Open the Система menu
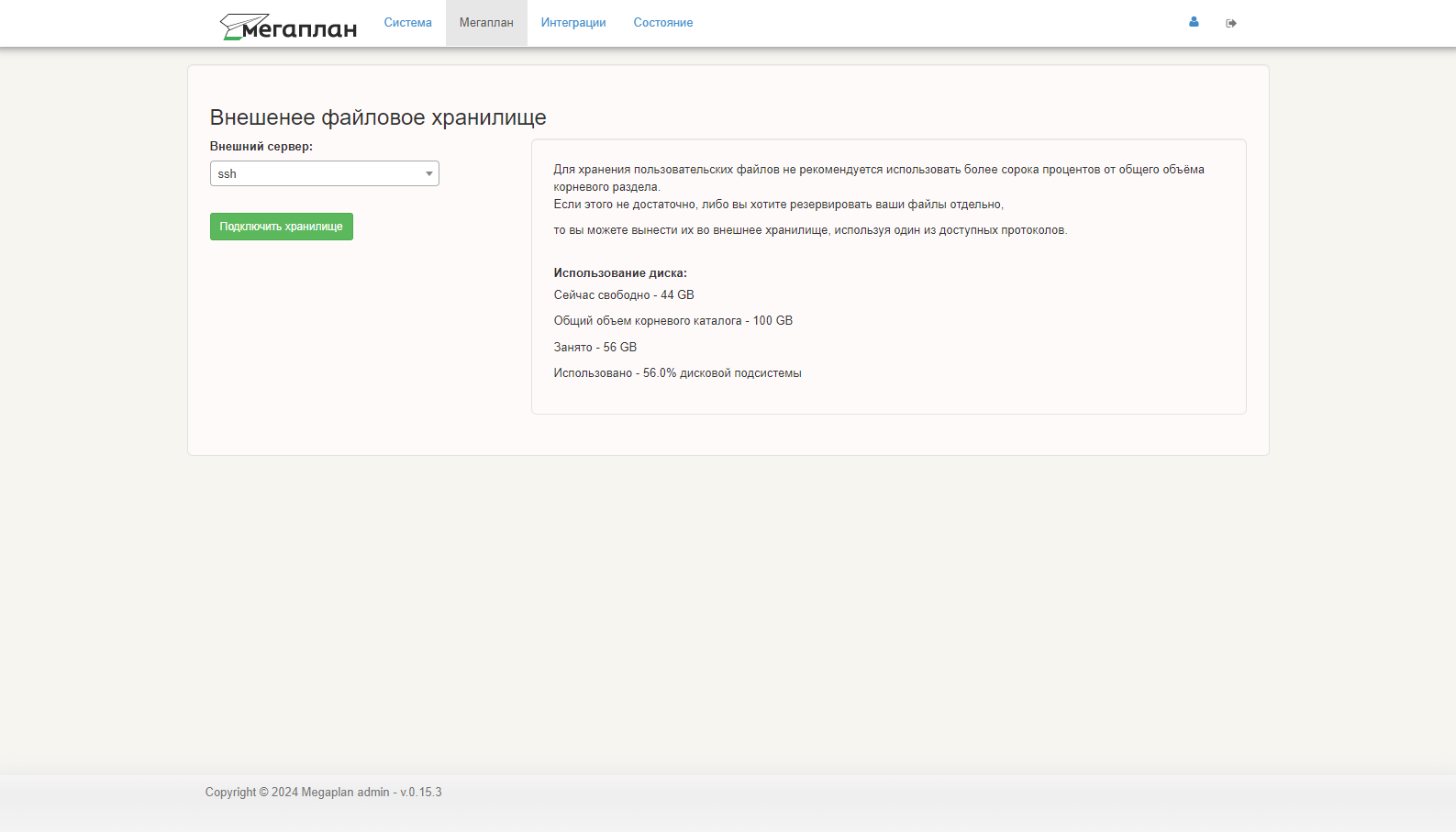 point(407,23)
